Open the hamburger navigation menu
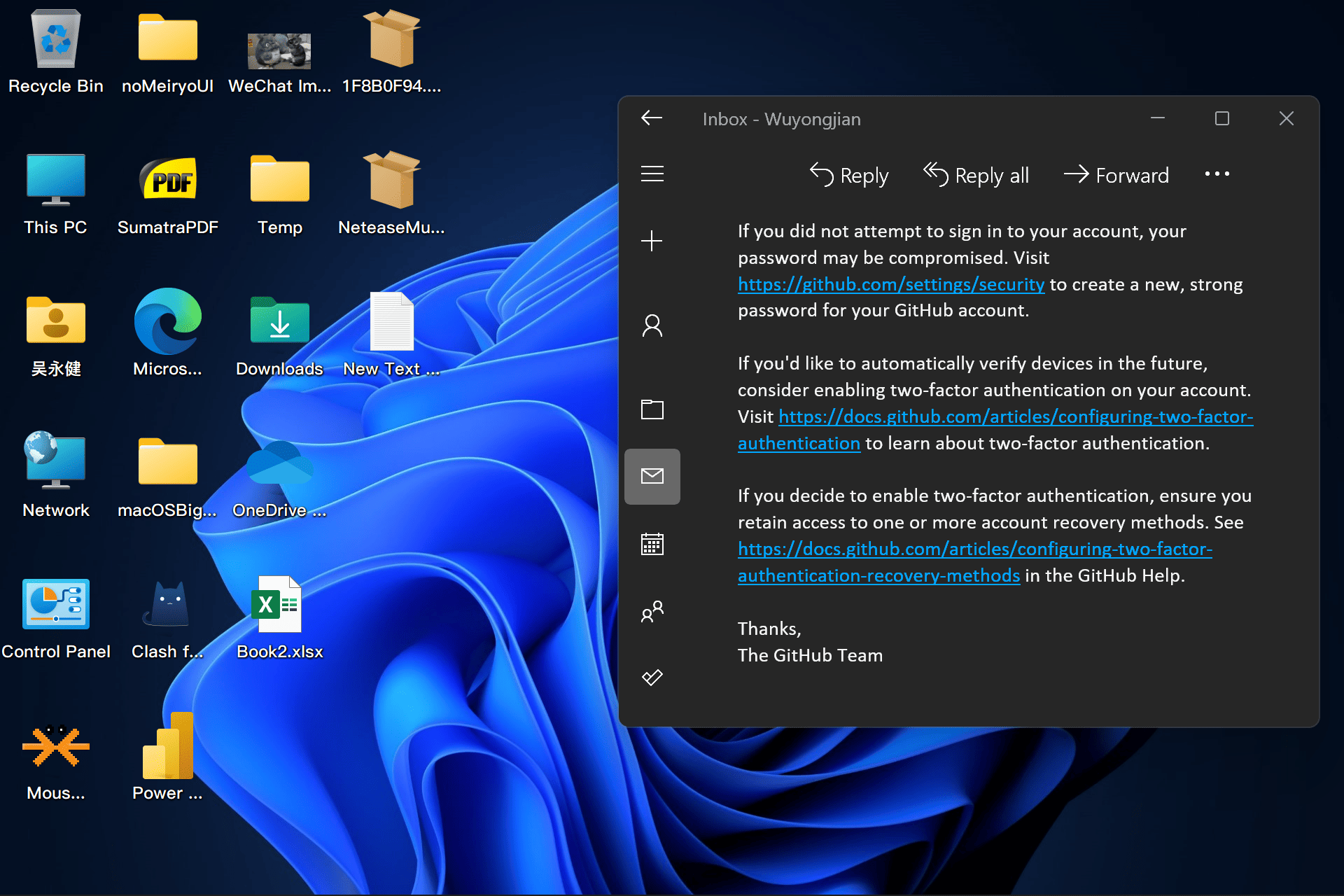 (652, 174)
